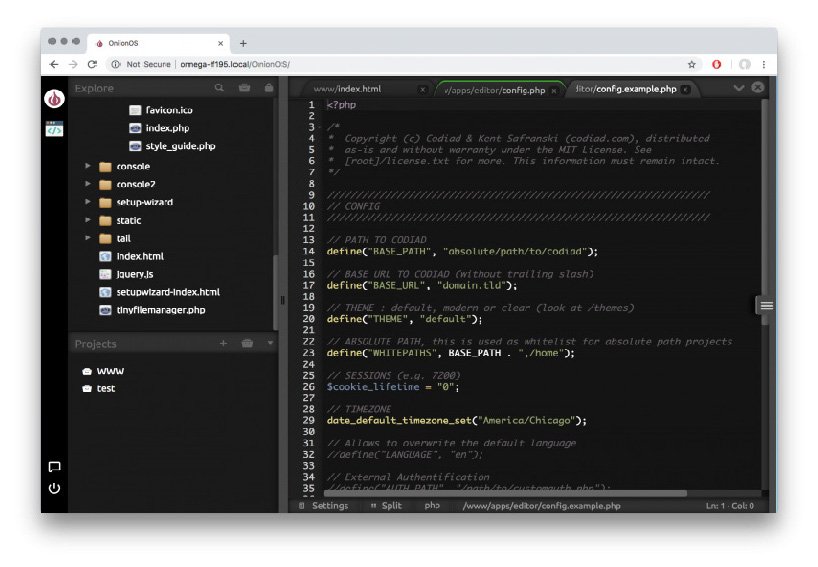Click the horizontal editor scrollbar

[x=505, y=493]
